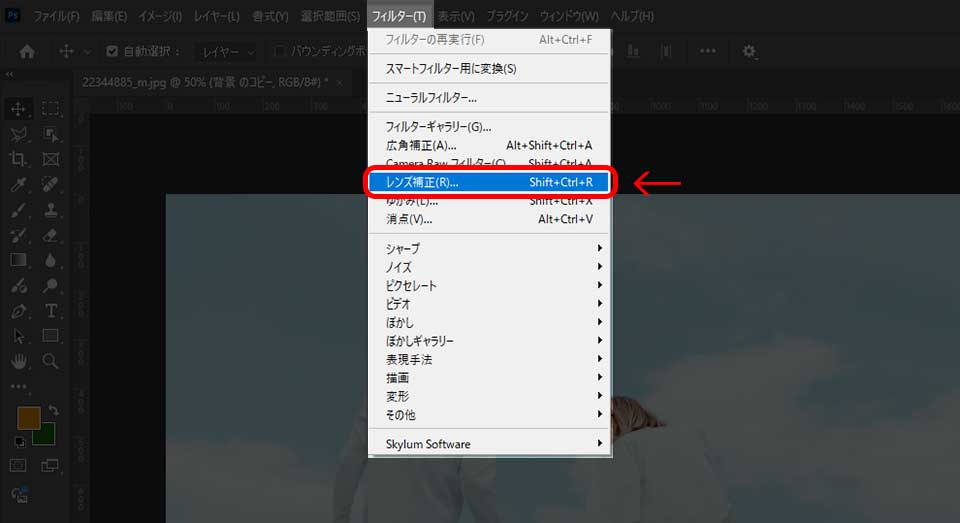Toggle the 自動選択 checkbox

(112, 51)
